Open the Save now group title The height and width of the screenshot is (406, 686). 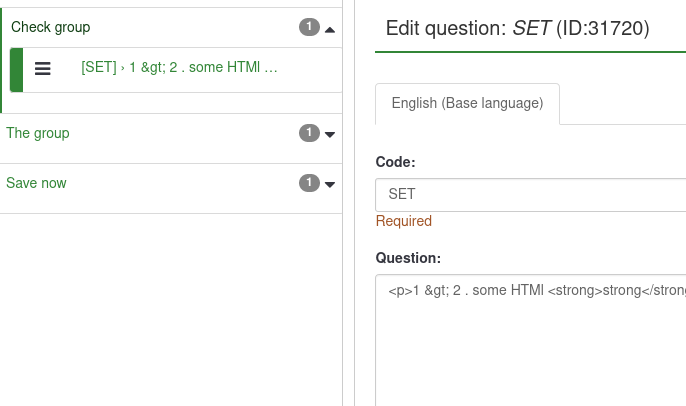36,183
